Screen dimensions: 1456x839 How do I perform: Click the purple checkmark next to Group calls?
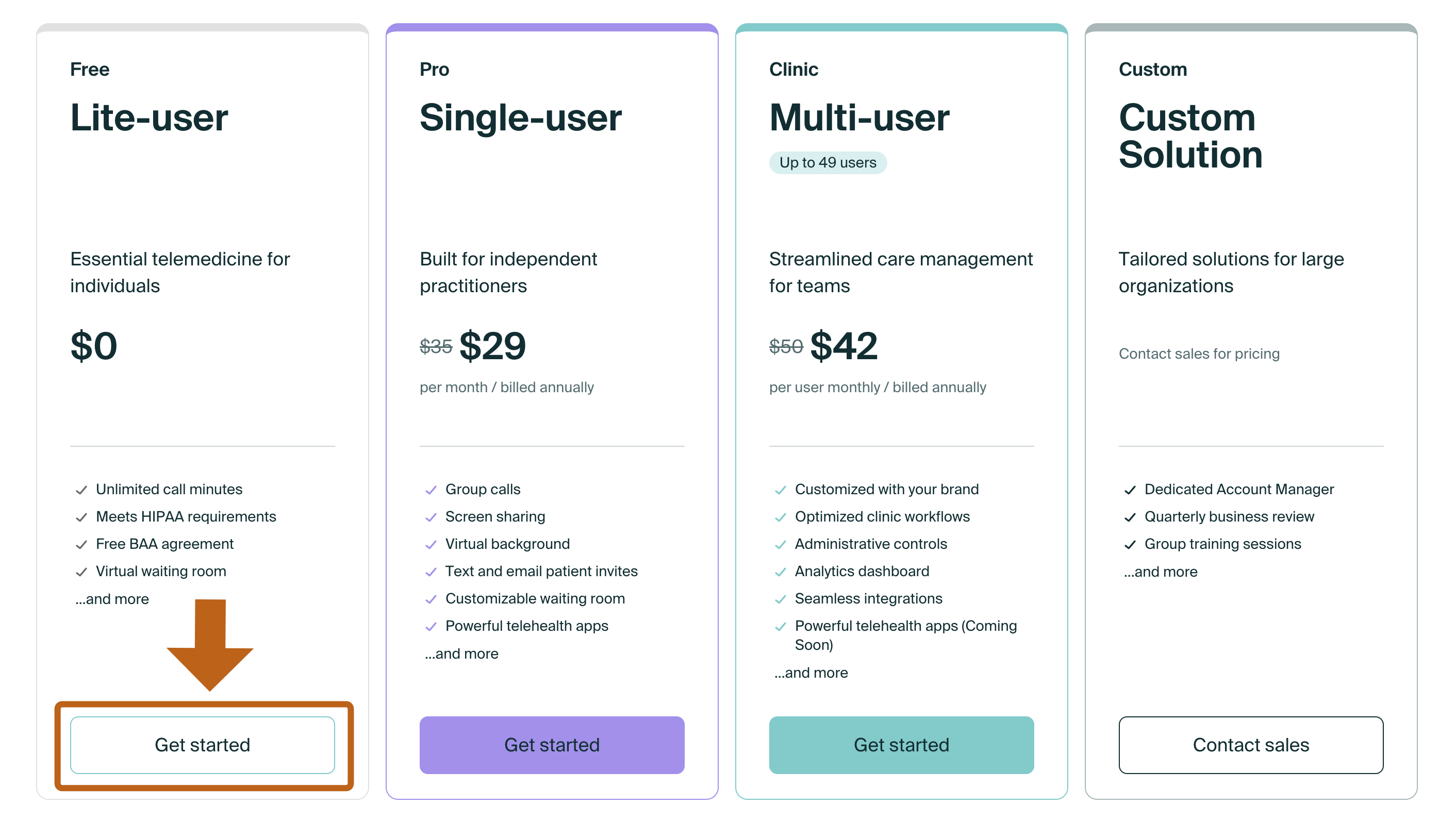[431, 490]
